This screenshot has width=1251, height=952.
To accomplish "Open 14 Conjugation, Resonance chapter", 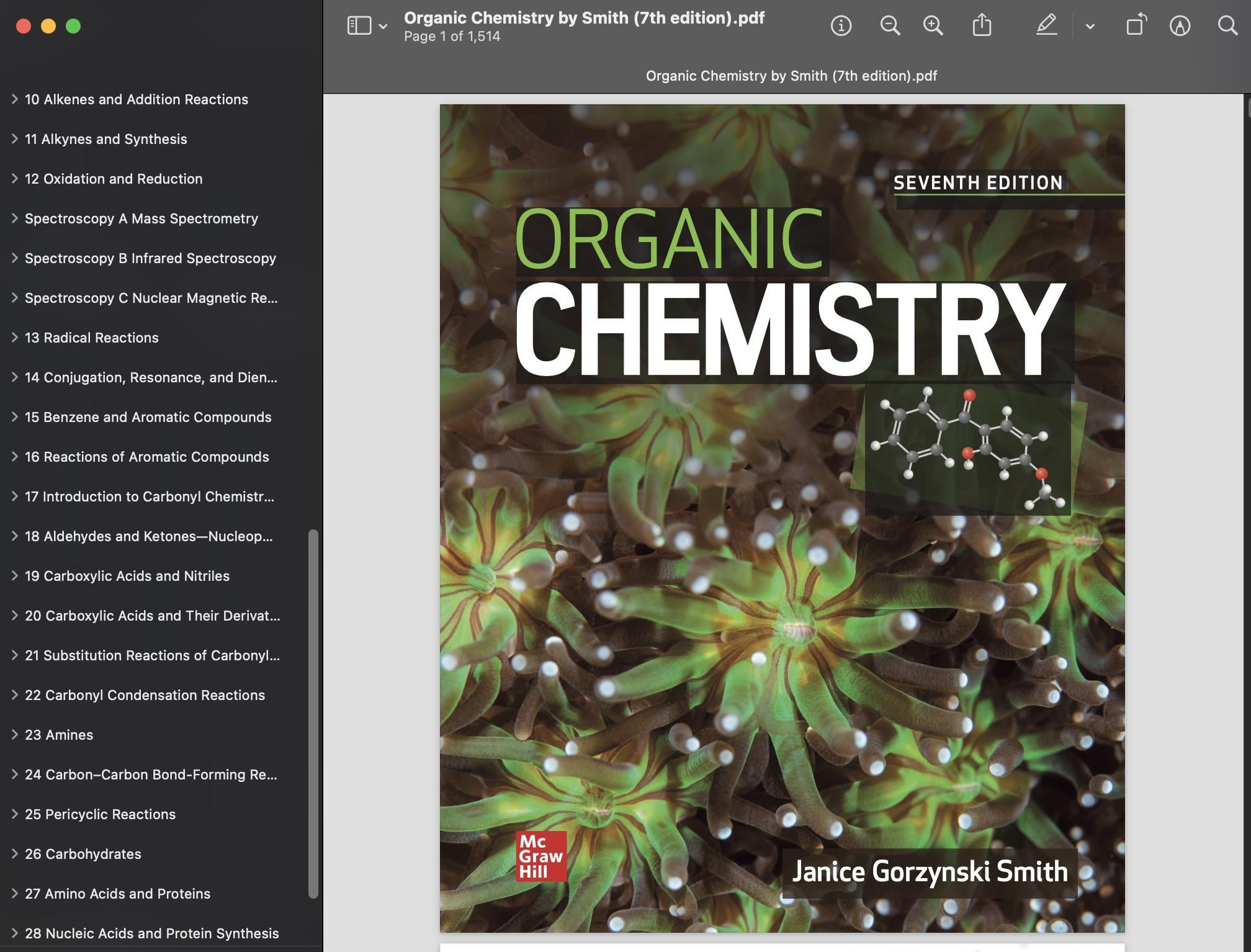I will 151,377.
